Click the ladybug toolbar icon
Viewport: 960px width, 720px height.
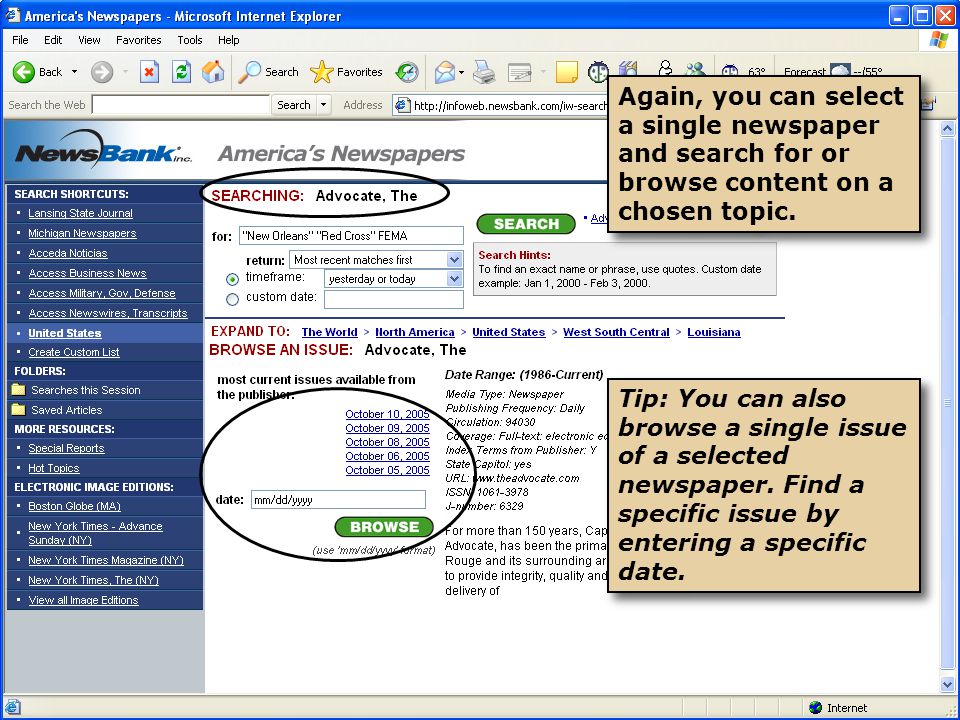tap(598, 72)
